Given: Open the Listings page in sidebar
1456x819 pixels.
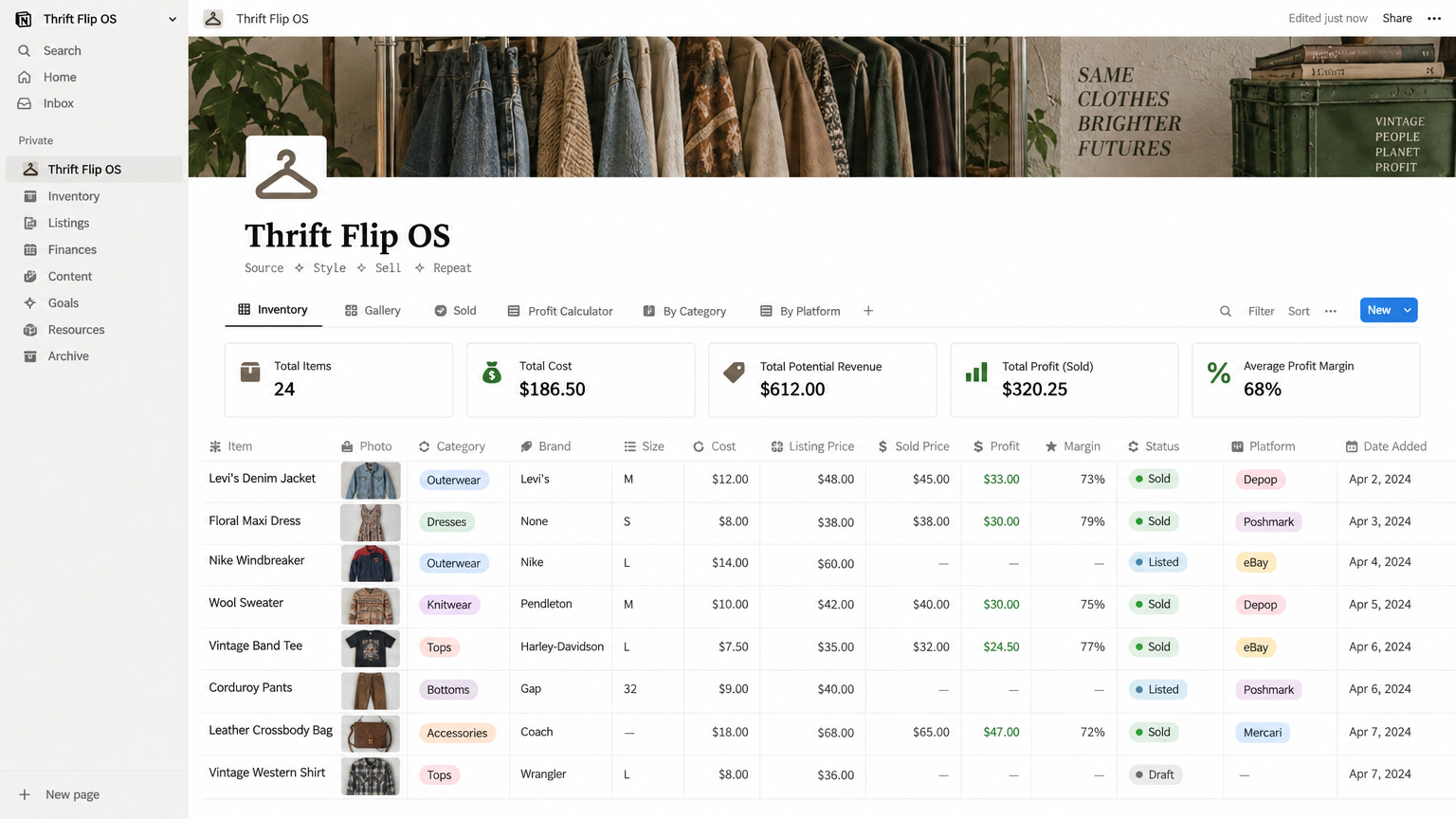Looking at the screenshot, I should click(x=68, y=223).
